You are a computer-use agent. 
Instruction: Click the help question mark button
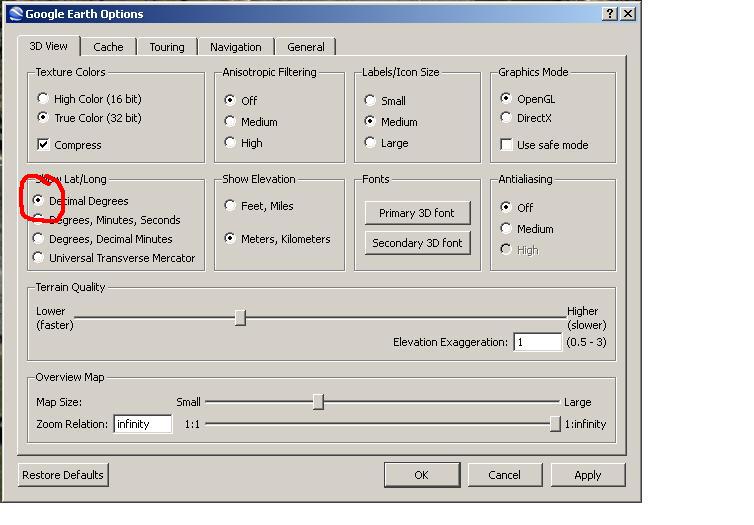(610, 14)
